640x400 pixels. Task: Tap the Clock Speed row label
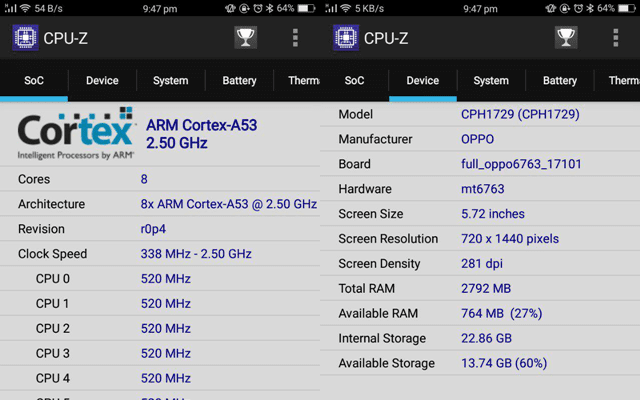pos(52,254)
